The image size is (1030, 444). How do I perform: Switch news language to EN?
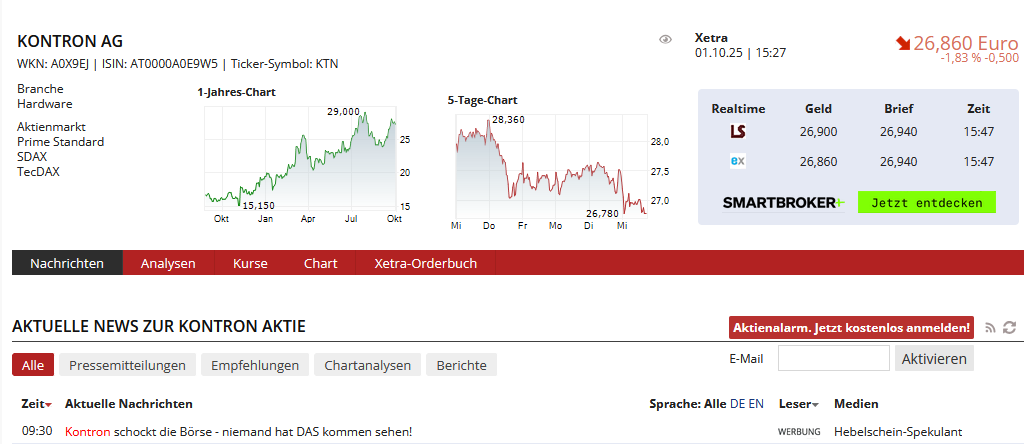pyautogui.click(x=756, y=404)
